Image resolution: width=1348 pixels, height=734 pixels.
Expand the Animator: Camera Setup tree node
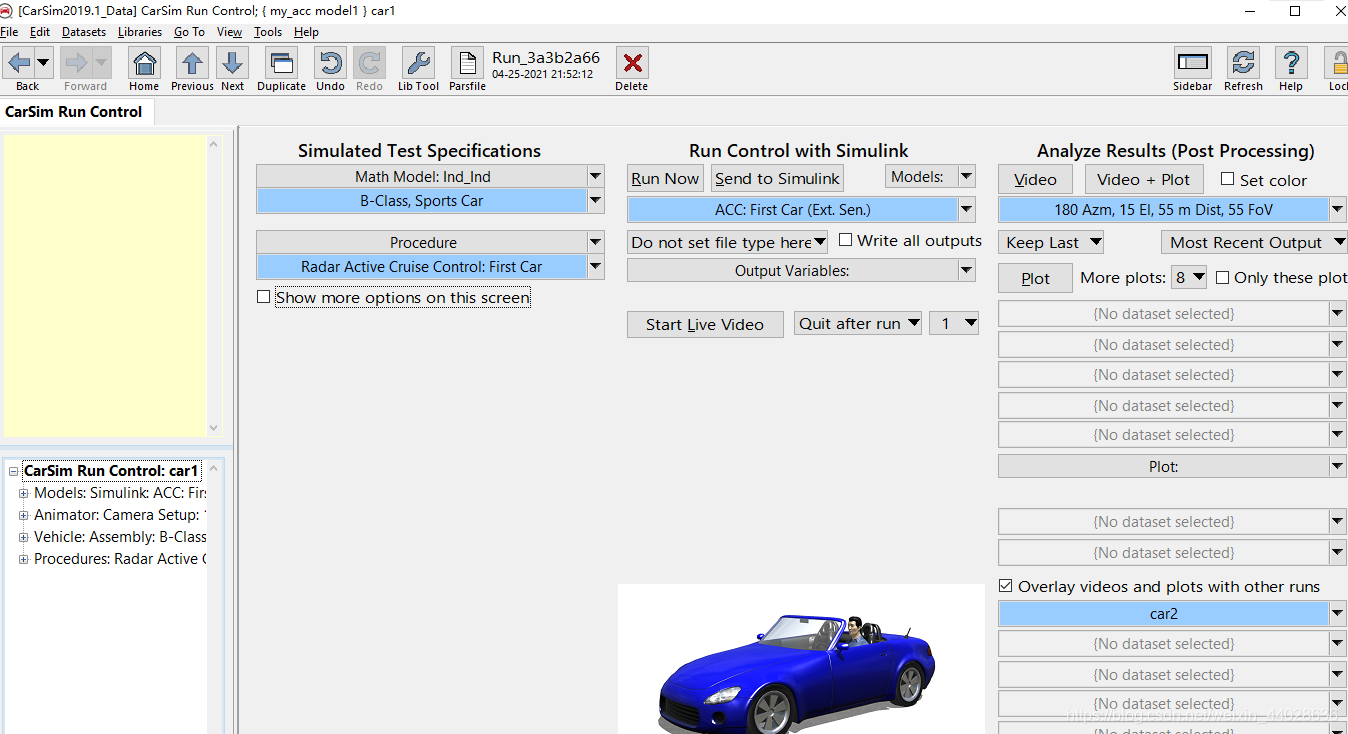point(24,515)
